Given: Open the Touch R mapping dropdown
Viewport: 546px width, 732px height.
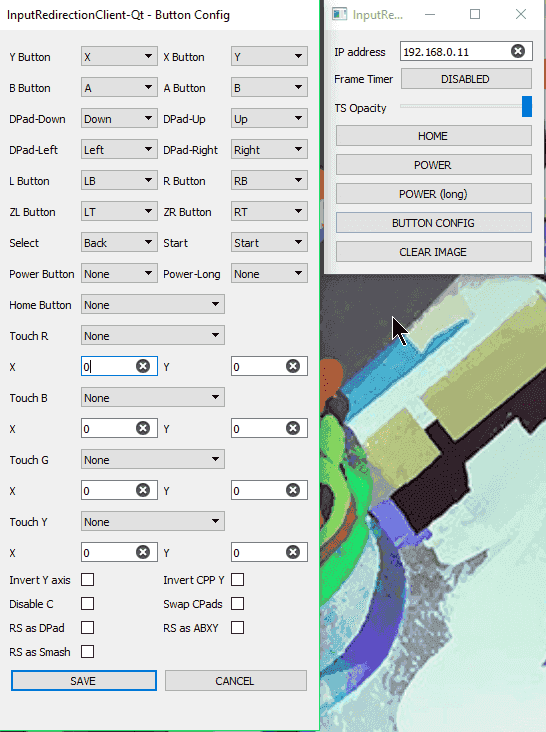Looking at the screenshot, I should pyautogui.click(x=153, y=336).
